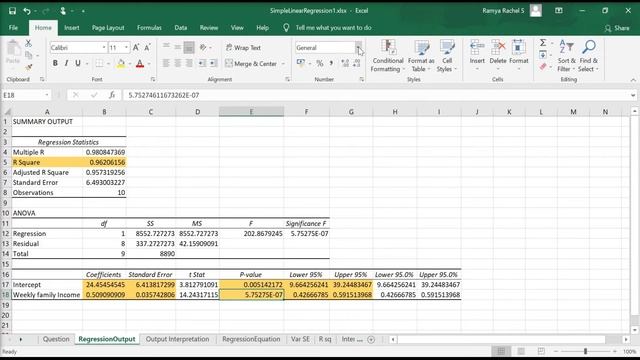Switch to Page Break Preview view

tap(541, 351)
